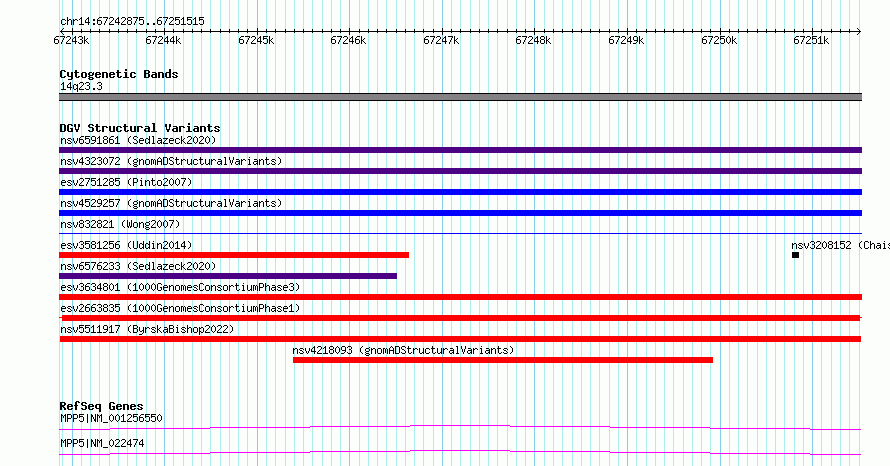
Task: Click the nsv4218093 gnomAD red variant bar
Action: point(503,360)
